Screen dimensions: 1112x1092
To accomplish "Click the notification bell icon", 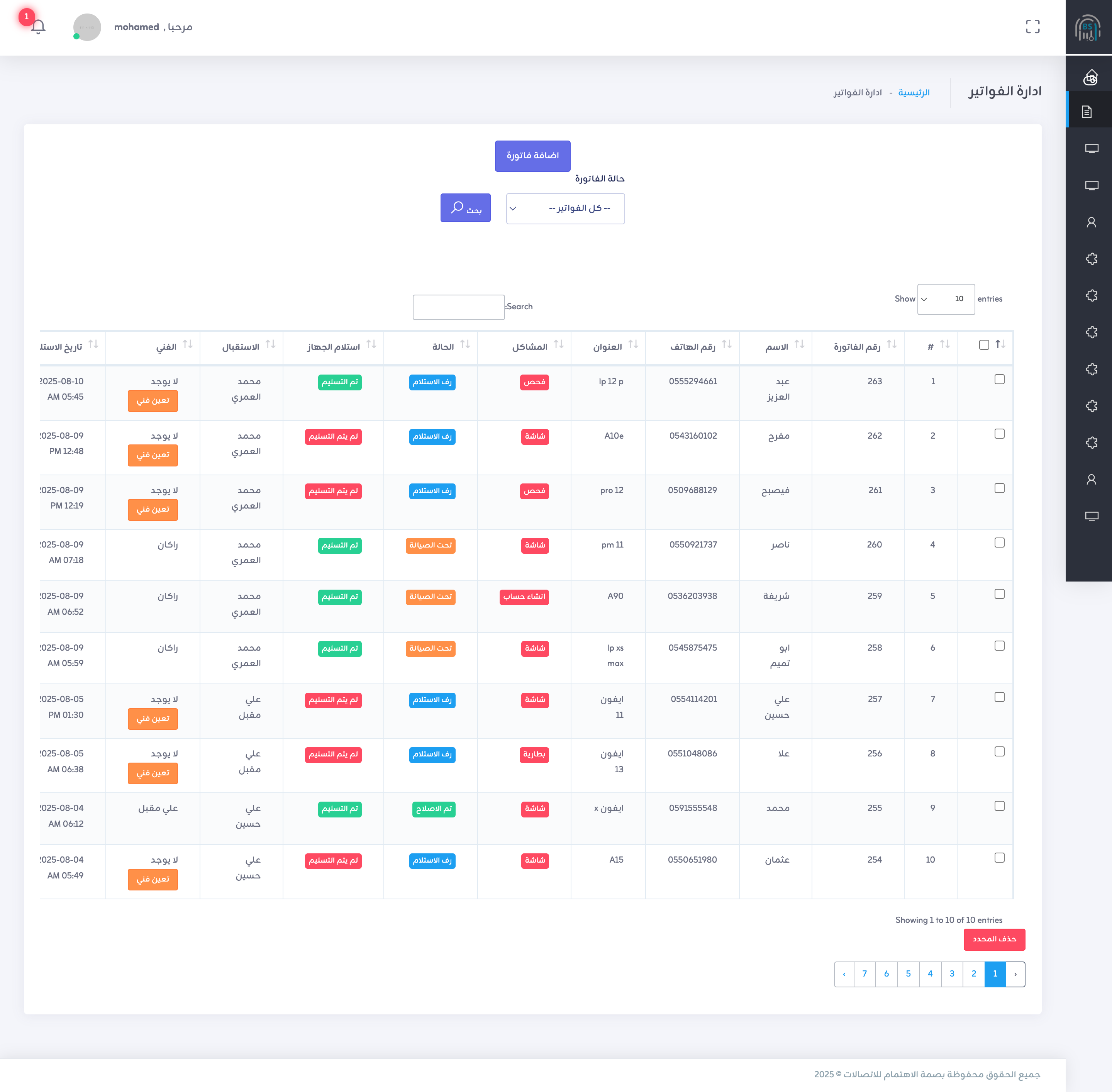I will tap(39, 27).
